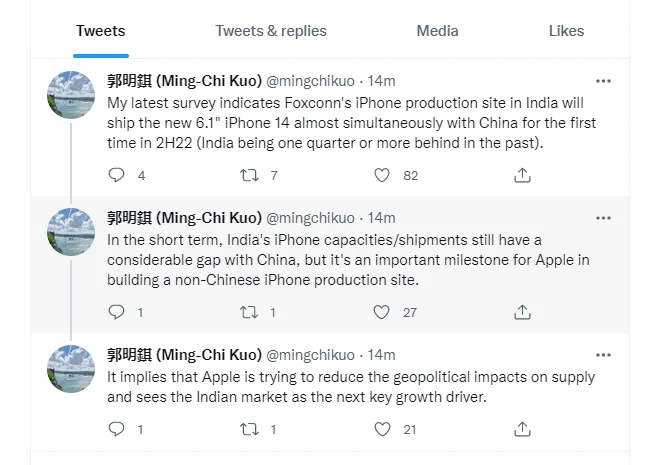This screenshot has height=465, width=651.
Task: Switch to the Media tab
Action: coord(437,31)
